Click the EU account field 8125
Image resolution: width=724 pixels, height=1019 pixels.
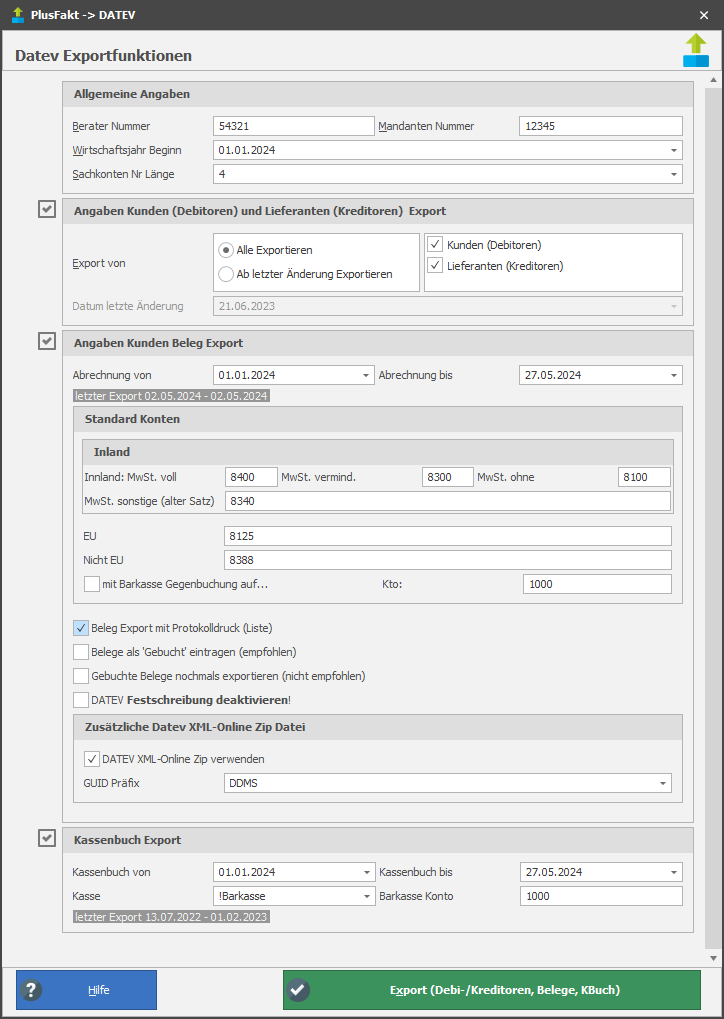tap(447, 536)
